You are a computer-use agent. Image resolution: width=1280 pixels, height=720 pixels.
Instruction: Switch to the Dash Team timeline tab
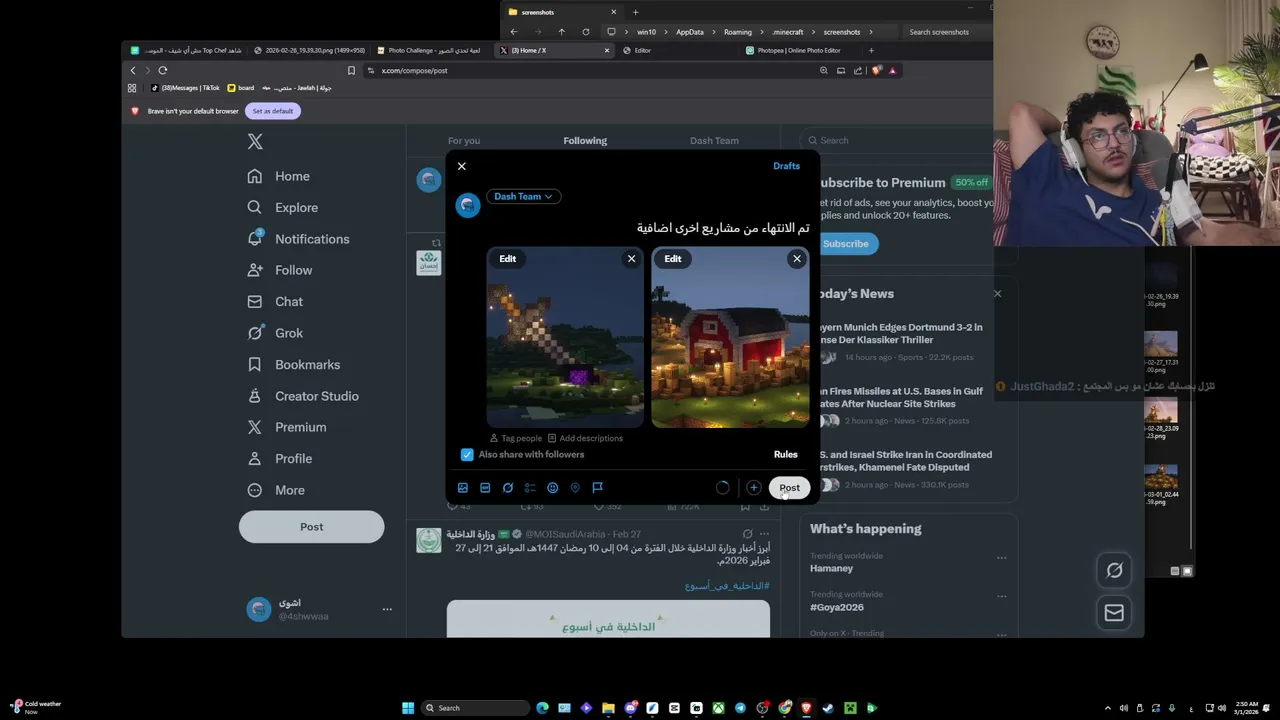point(714,141)
